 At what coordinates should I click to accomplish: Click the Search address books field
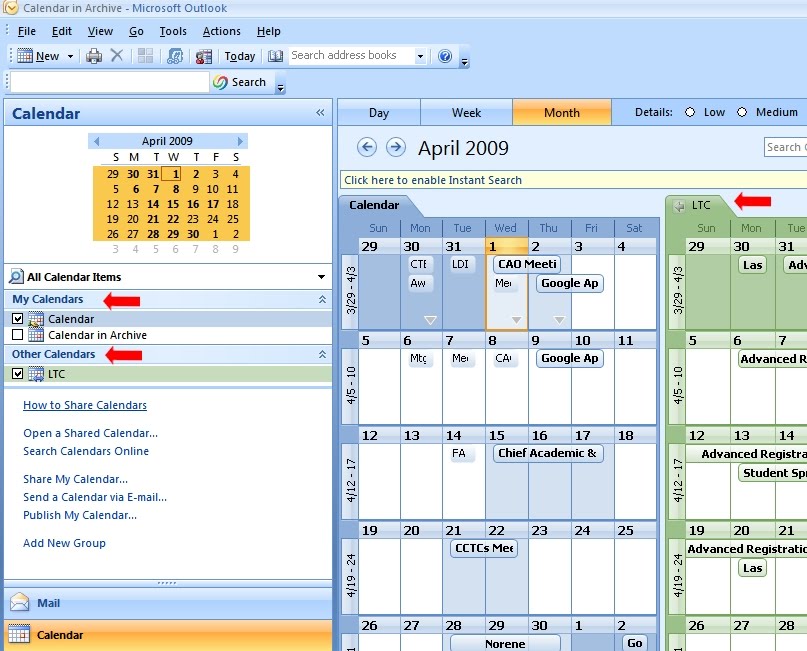click(x=351, y=56)
